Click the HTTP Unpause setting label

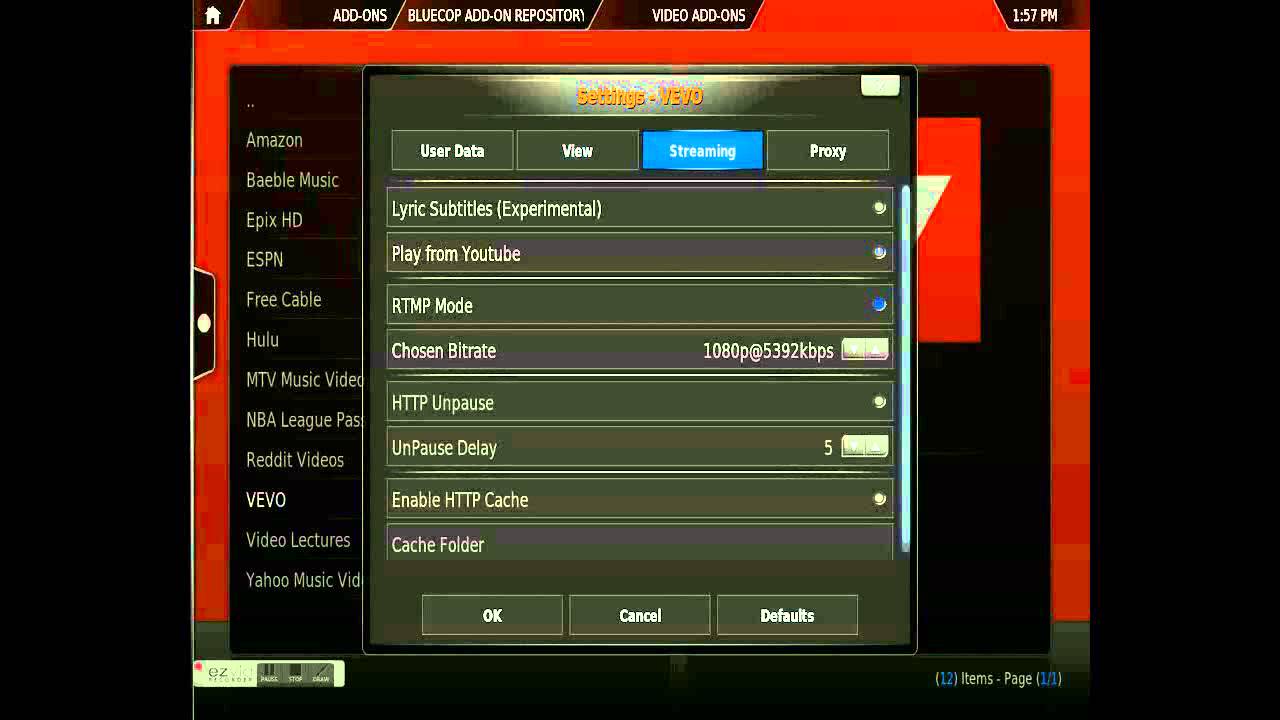pyautogui.click(x=442, y=403)
